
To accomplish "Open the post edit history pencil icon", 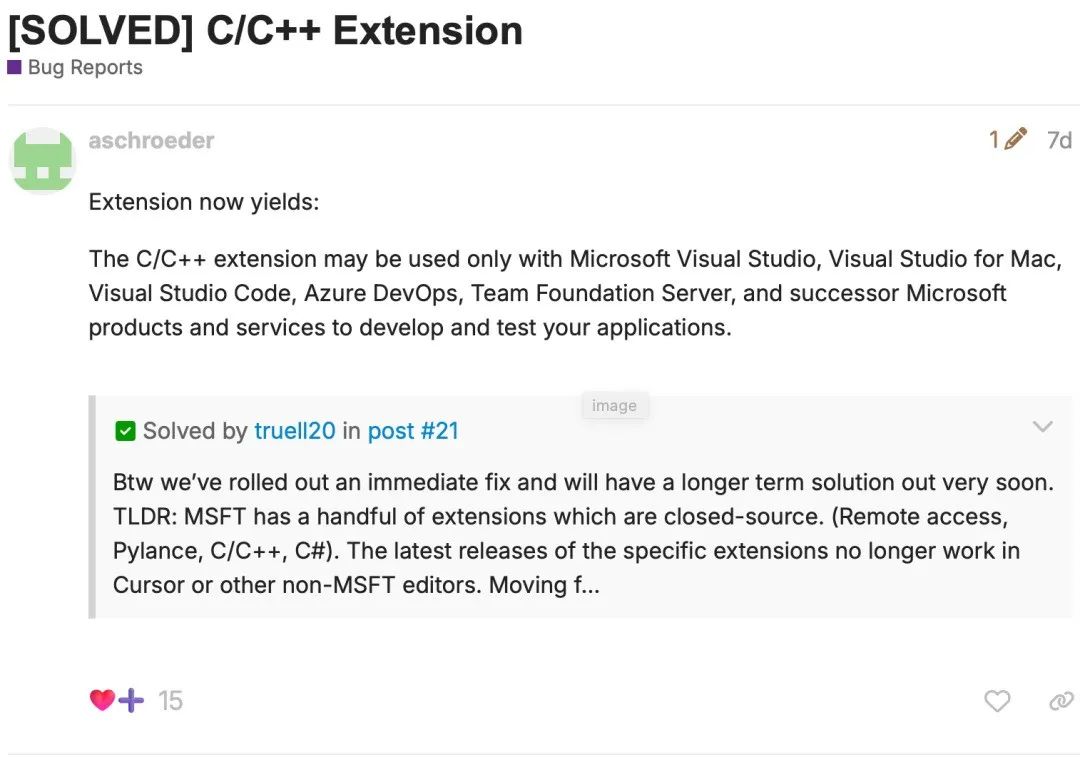I will [x=1015, y=139].
